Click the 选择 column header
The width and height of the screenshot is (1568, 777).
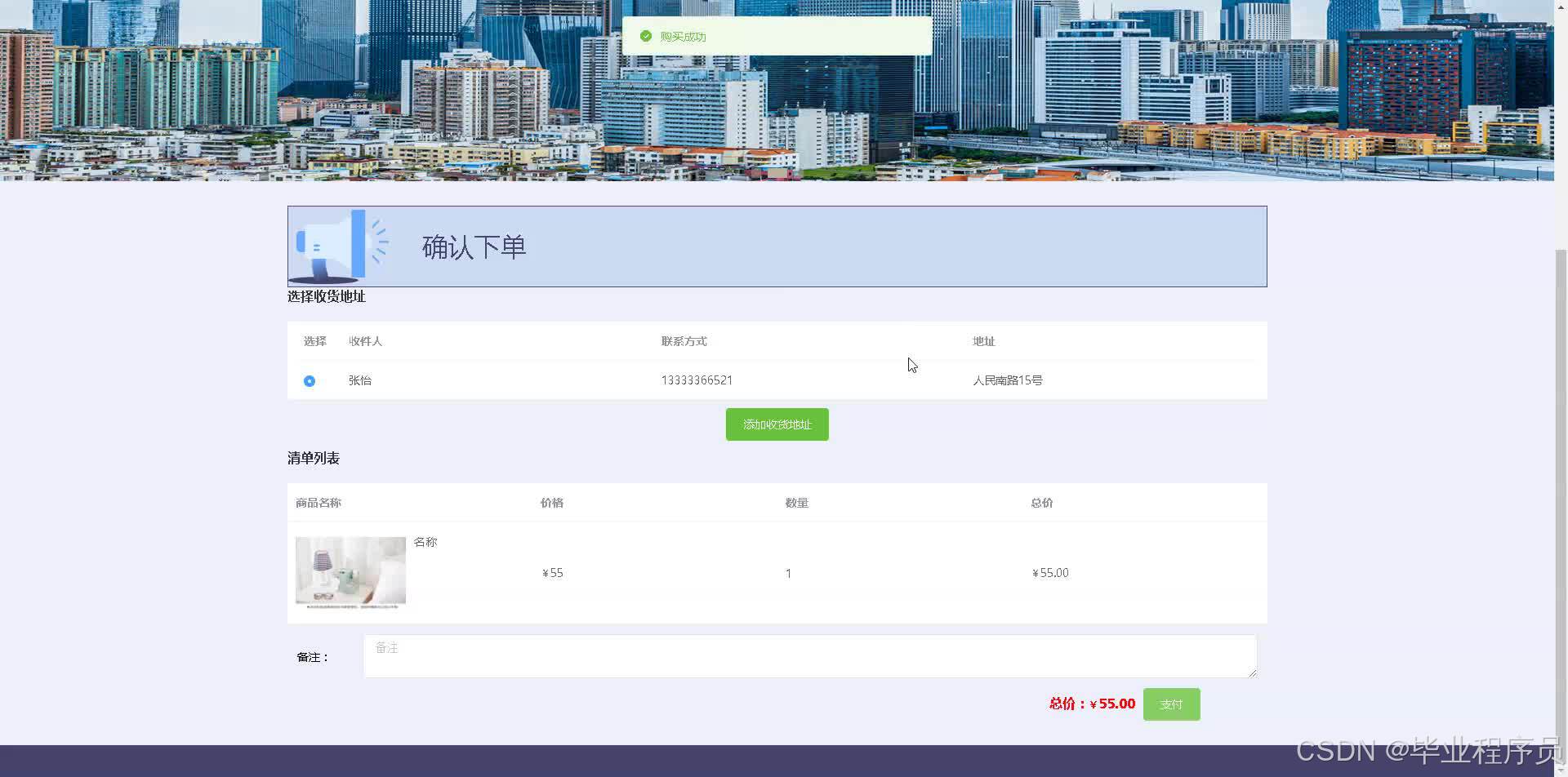tap(315, 341)
